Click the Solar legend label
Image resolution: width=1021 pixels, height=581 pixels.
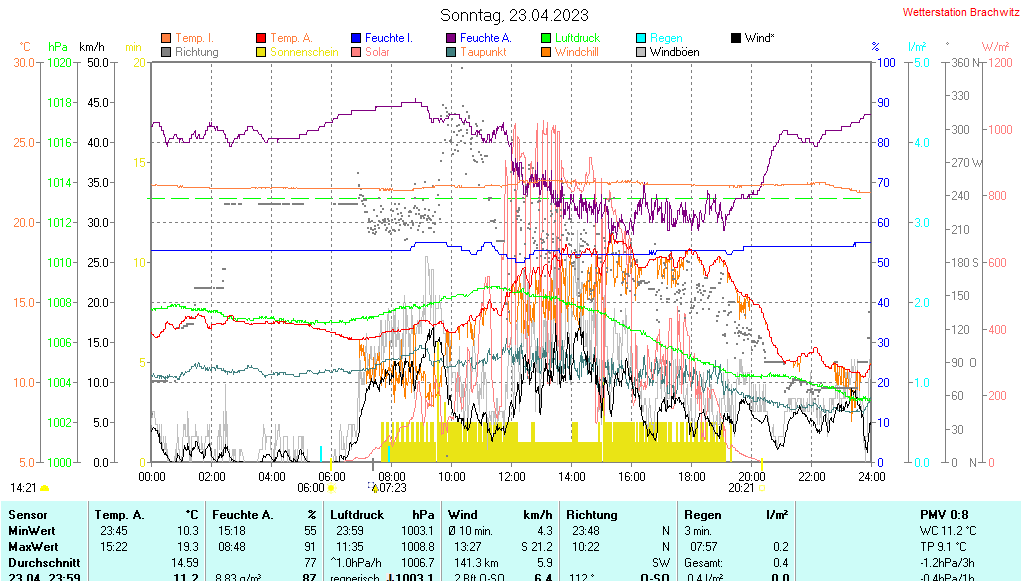[x=377, y=52]
